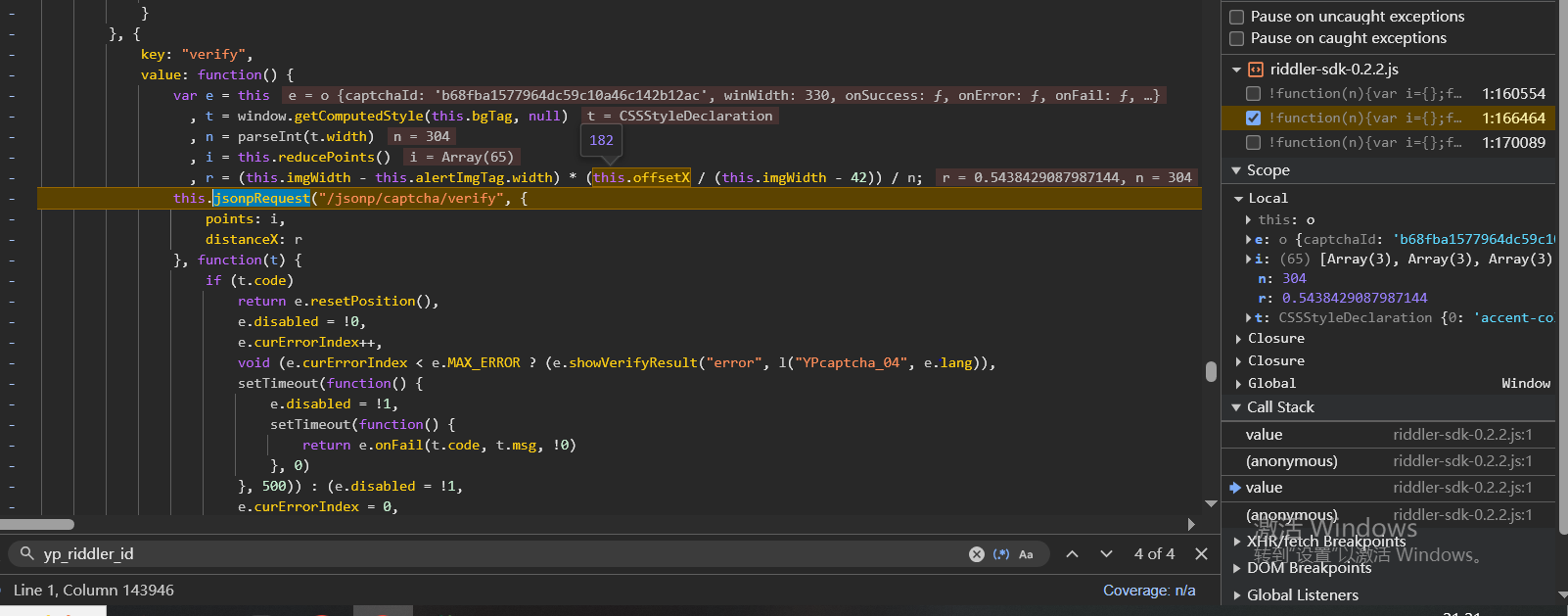Expand the Global scope entry
The image size is (1568, 616).
click(x=1239, y=384)
